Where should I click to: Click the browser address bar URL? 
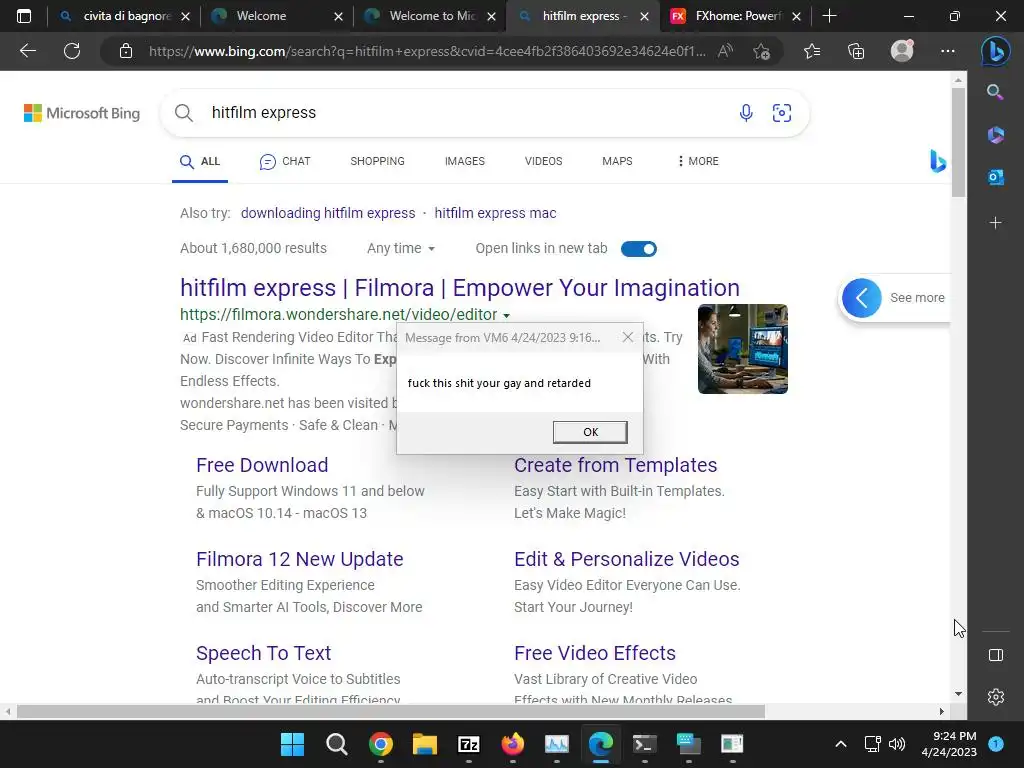click(x=427, y=51)
